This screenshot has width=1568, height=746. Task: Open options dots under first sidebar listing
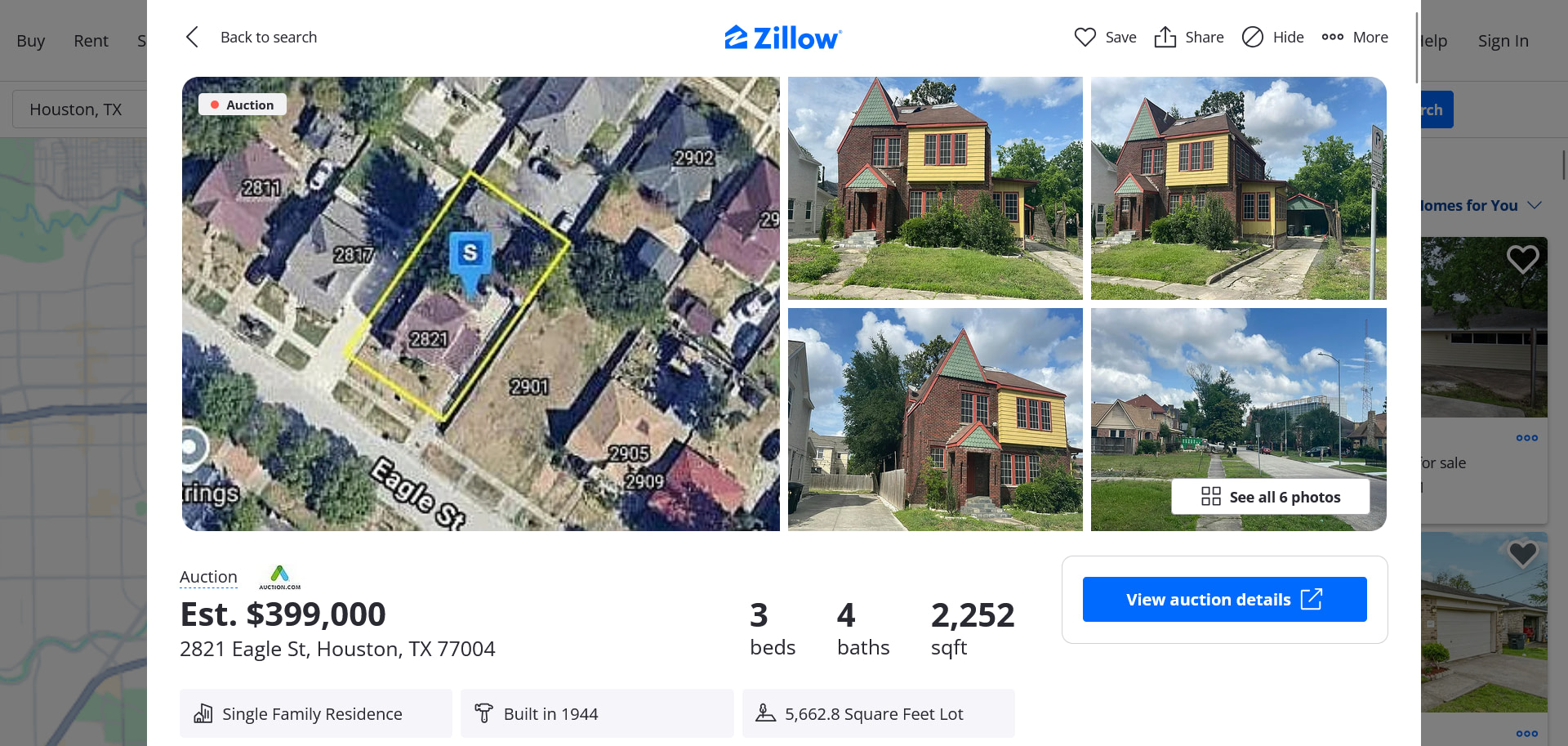click(1526, 438)
